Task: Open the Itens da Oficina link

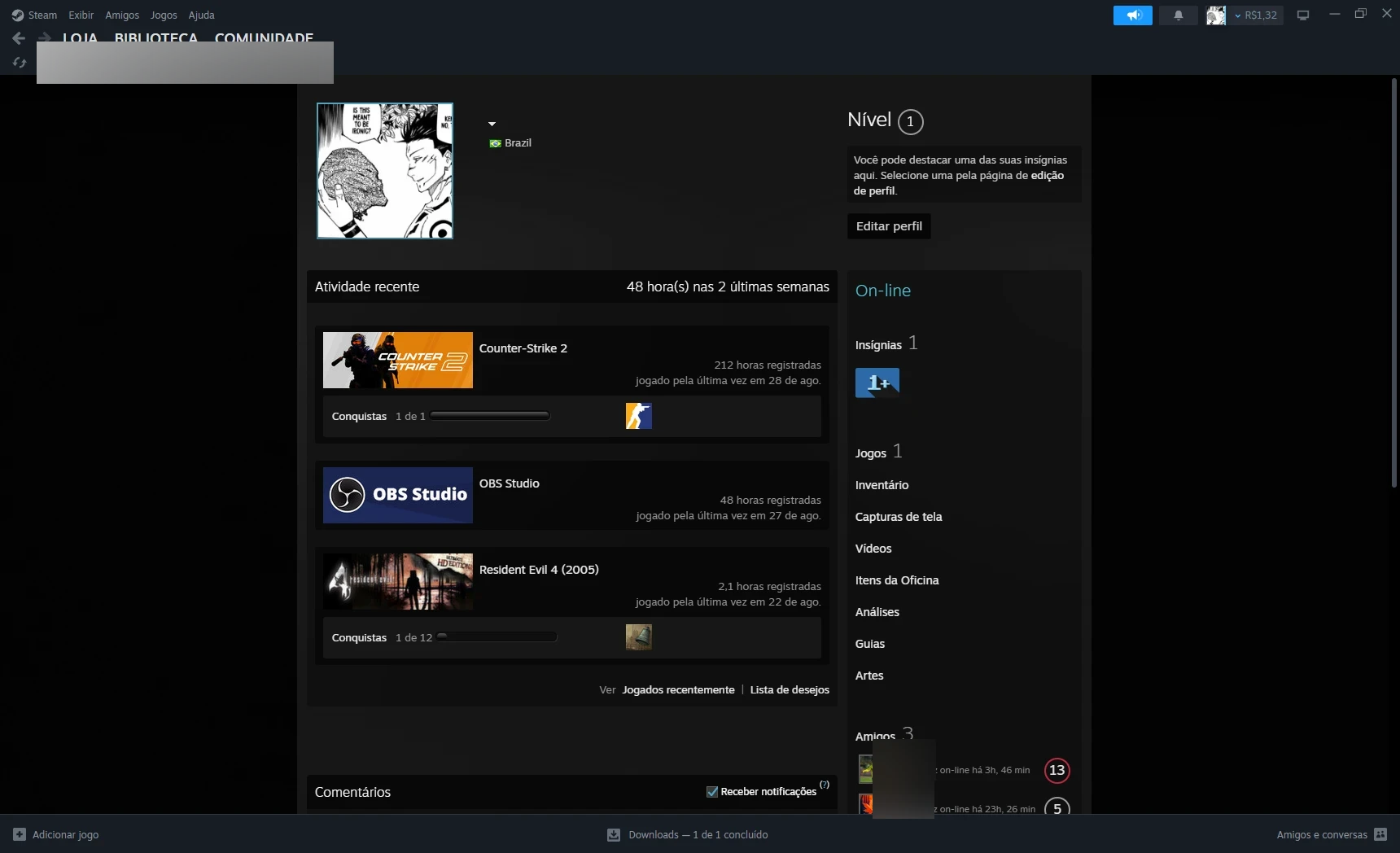Action: [897, 580]
